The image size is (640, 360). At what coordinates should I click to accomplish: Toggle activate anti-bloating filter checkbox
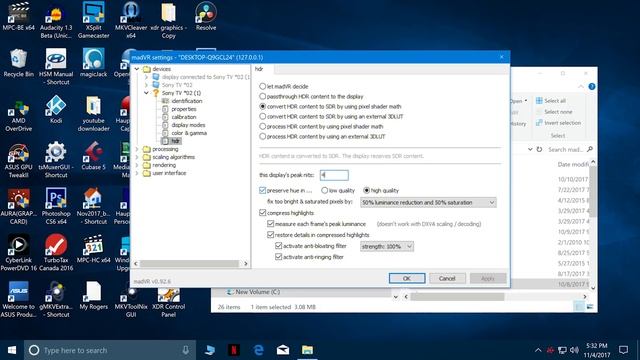pos(278,246)
